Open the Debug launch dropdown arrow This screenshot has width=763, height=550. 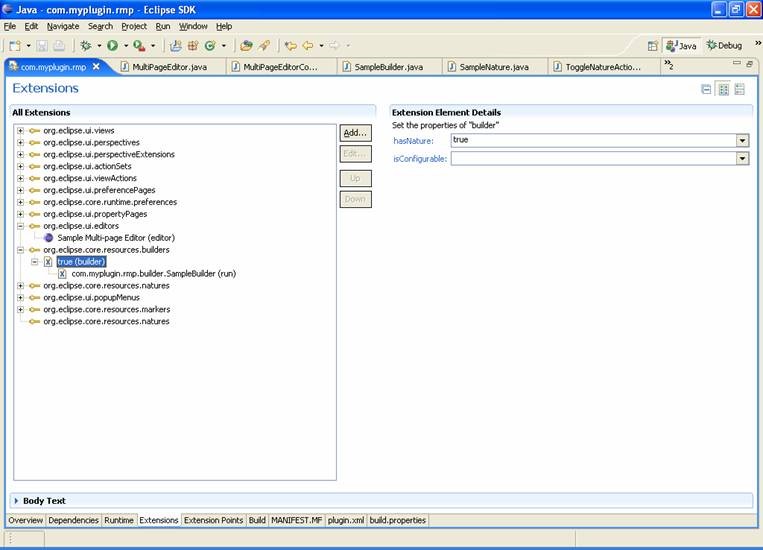pos(99,46)
